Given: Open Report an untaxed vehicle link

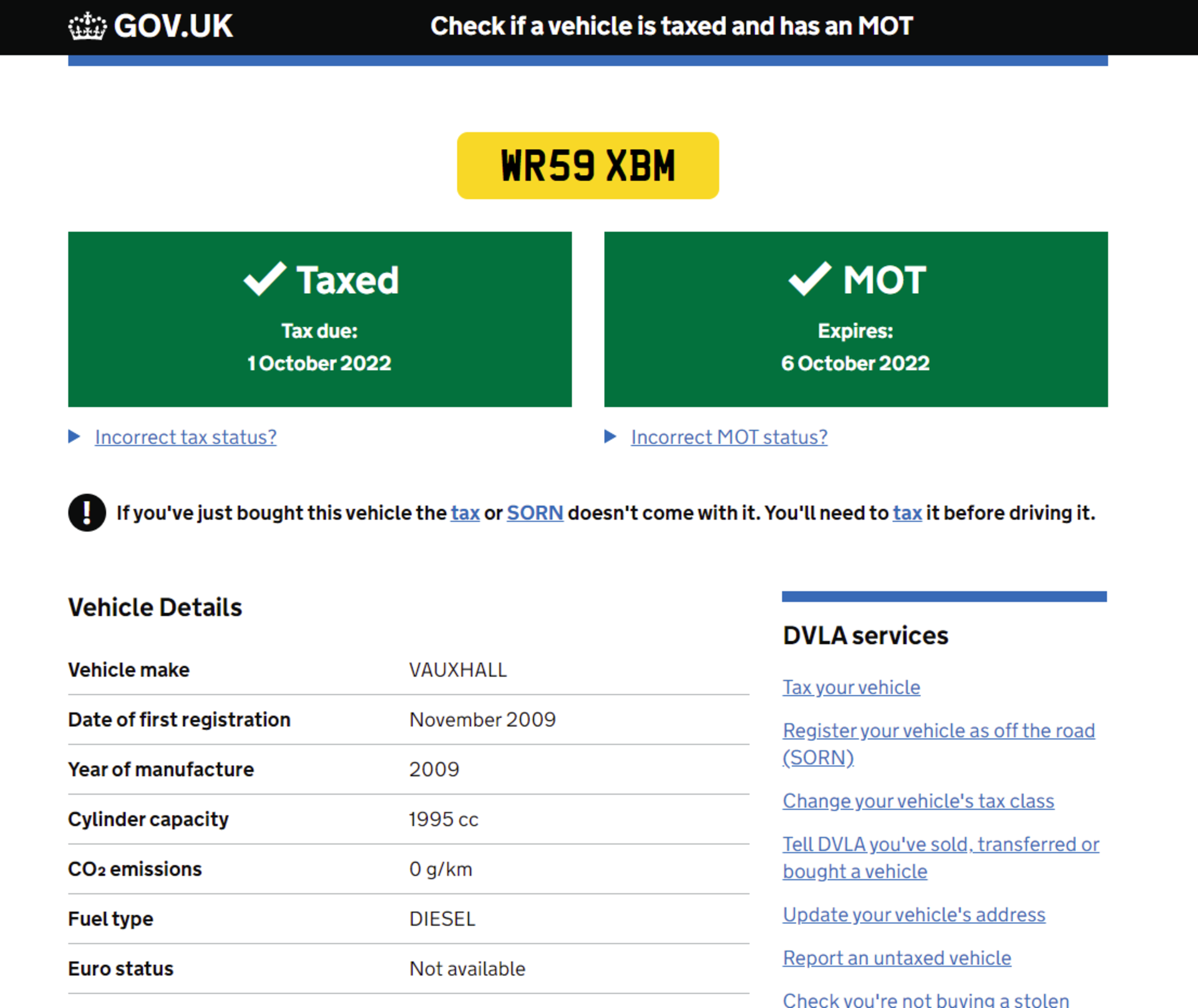Looking at the screenshot, I should (x=897, y=958).
